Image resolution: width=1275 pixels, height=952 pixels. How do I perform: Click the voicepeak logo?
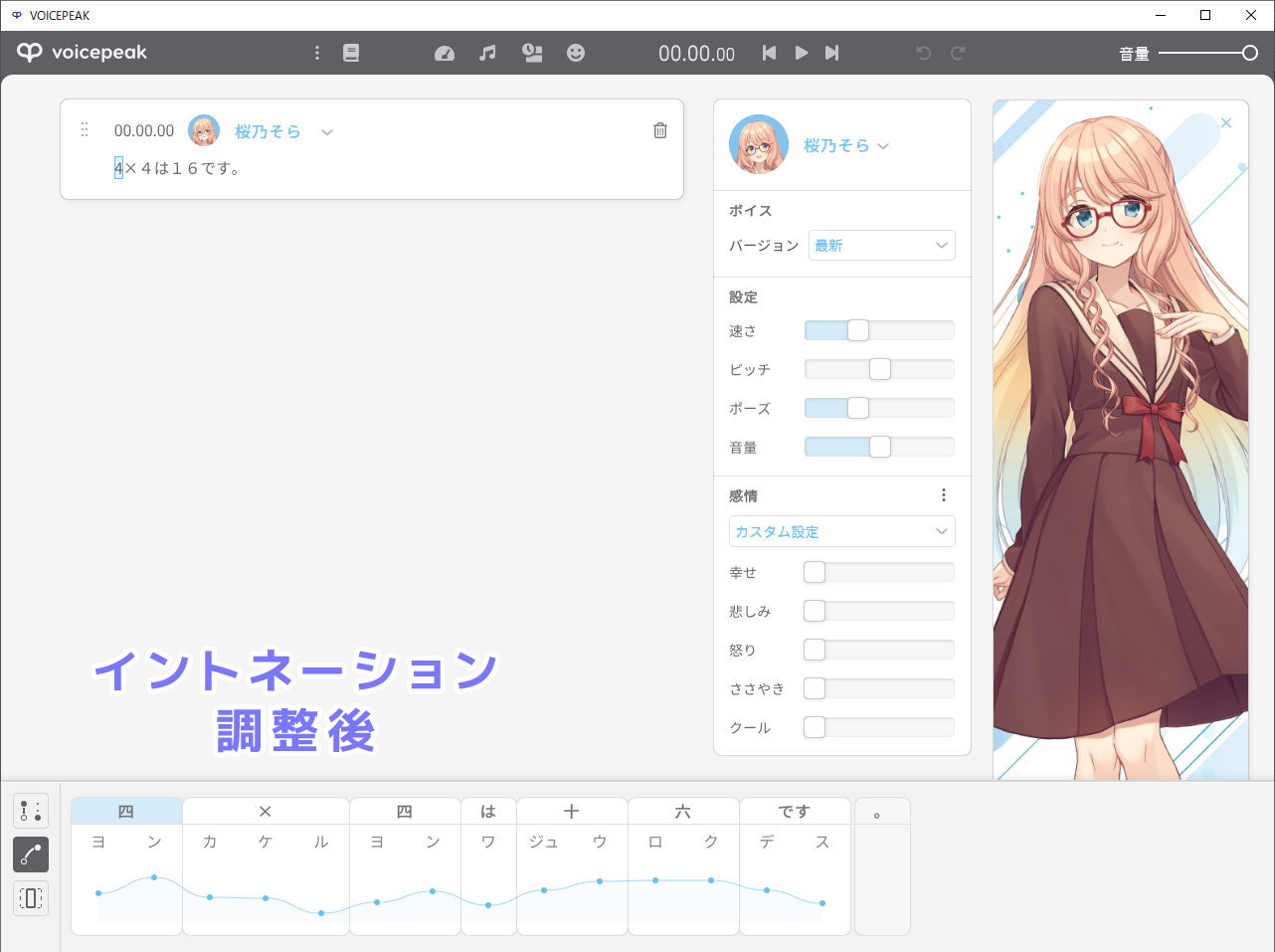pyautogui.click(x=82, y=53)
